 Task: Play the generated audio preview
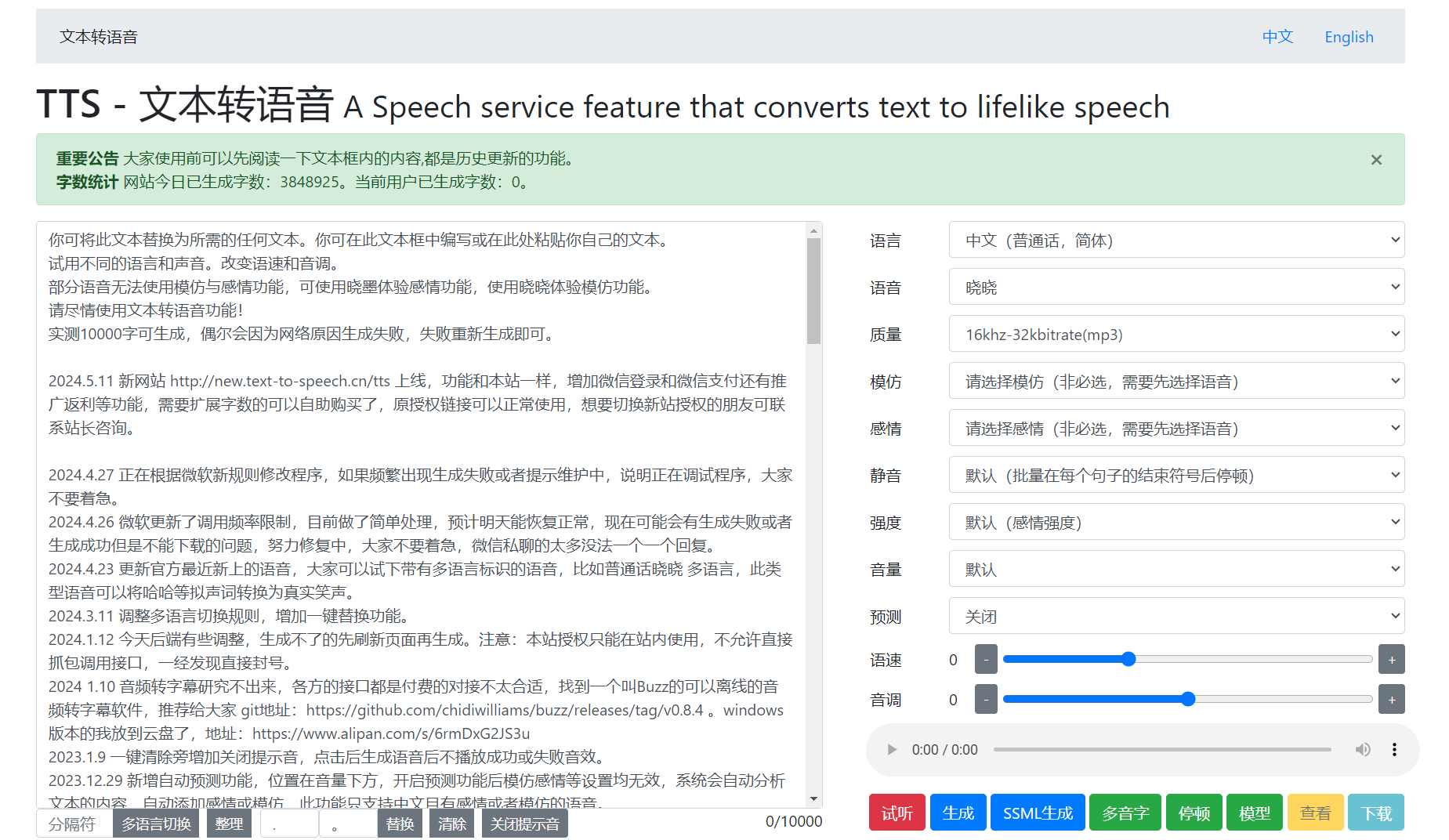point(892,750)
